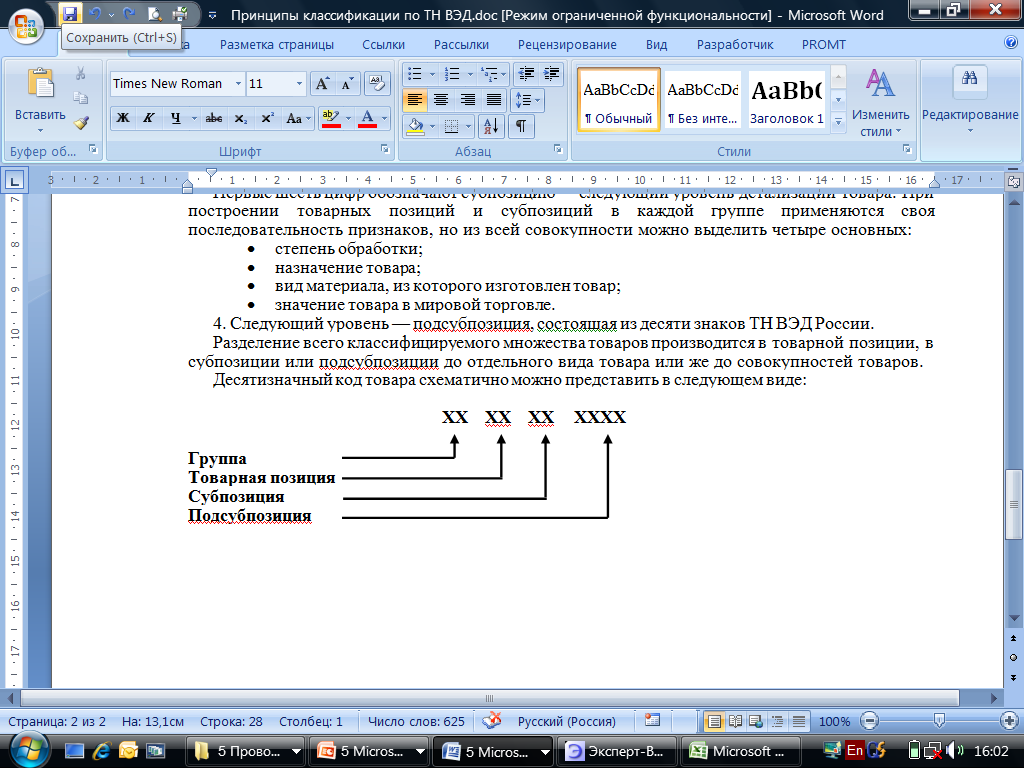
Task: Open the PROMT ribbon tab
Action: (x=824, y=44)
